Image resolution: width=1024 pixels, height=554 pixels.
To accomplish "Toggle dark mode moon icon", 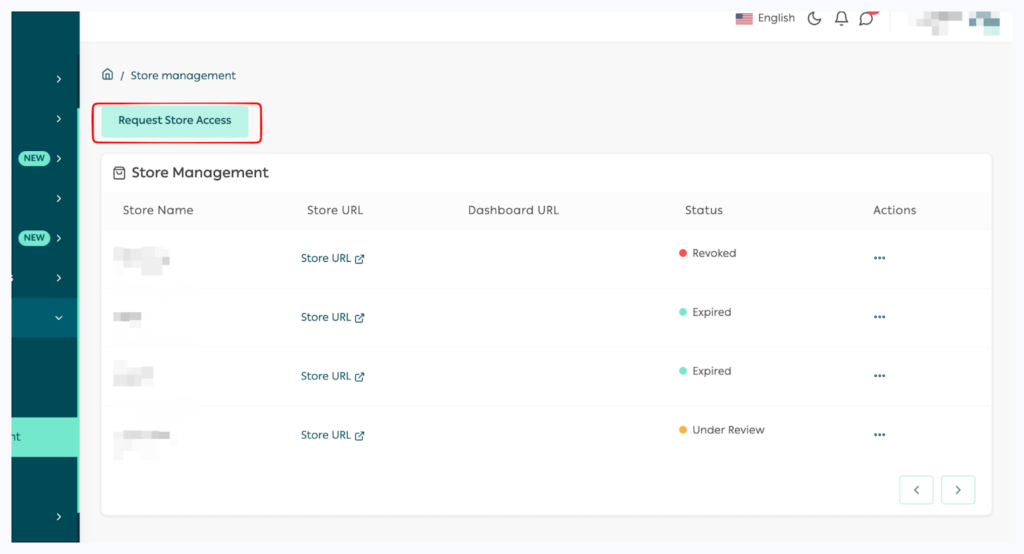I will click(x=814, y=18).
